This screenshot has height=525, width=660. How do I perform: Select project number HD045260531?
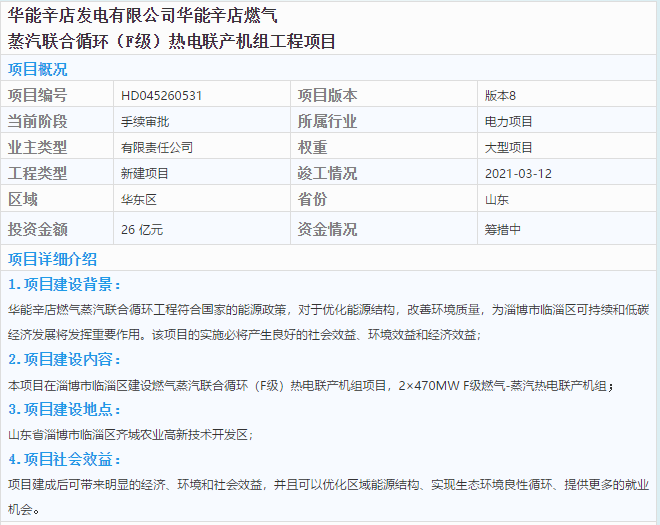pyautogui.click(x=162, y=96)
